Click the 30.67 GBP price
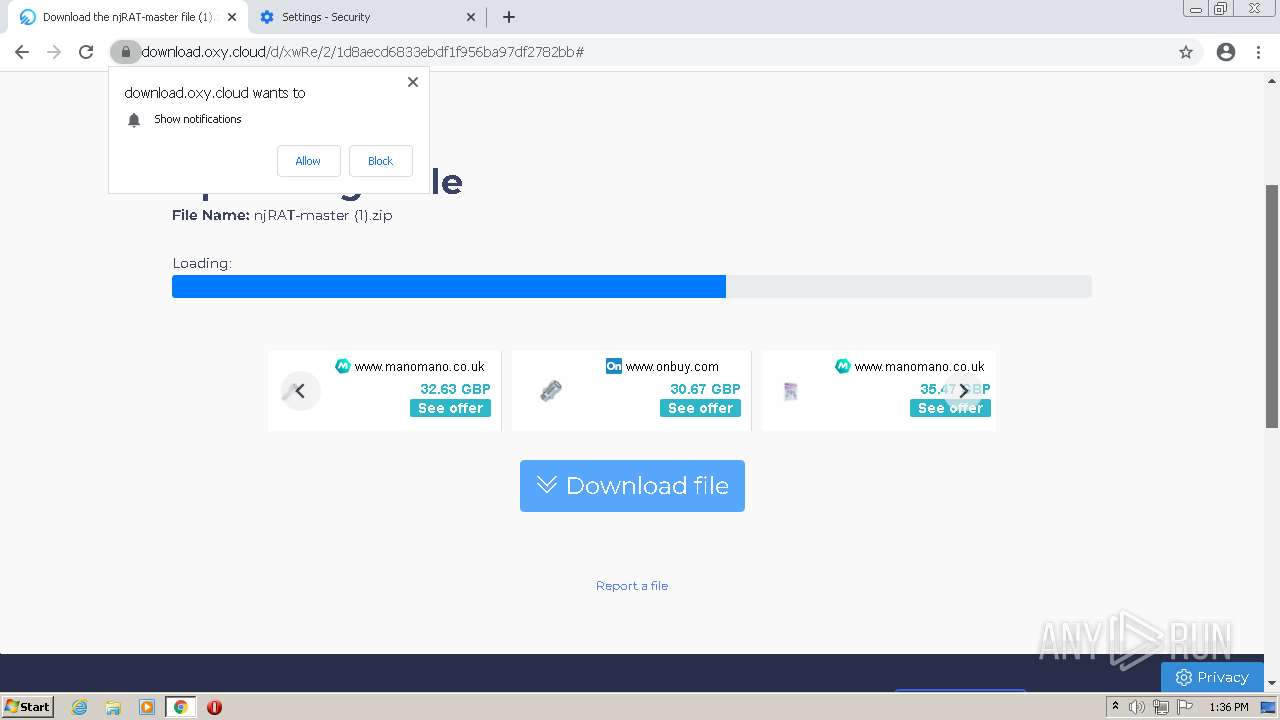1280x720 pixels. coord(705,389)
